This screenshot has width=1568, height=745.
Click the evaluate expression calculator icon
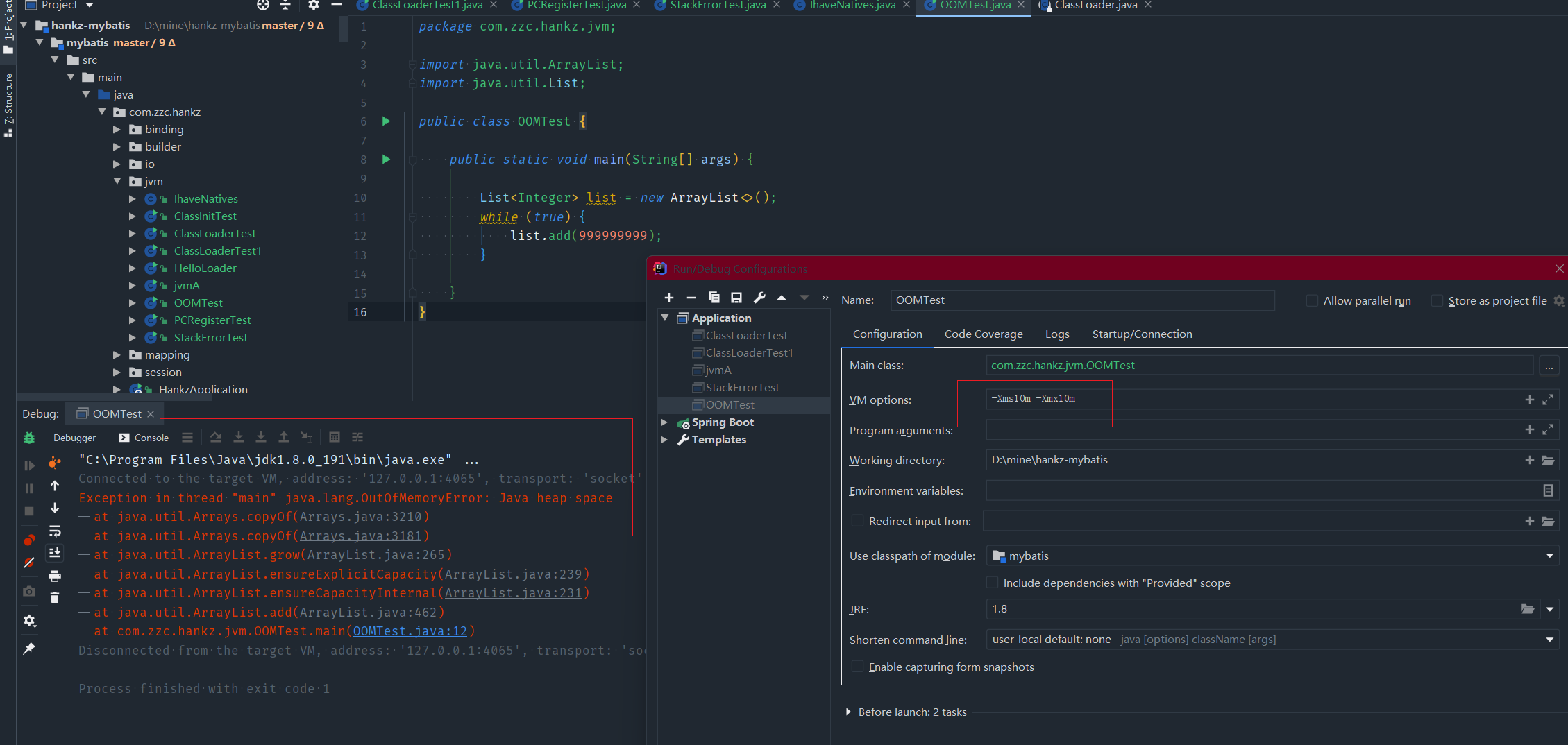(x=335, y=437)
